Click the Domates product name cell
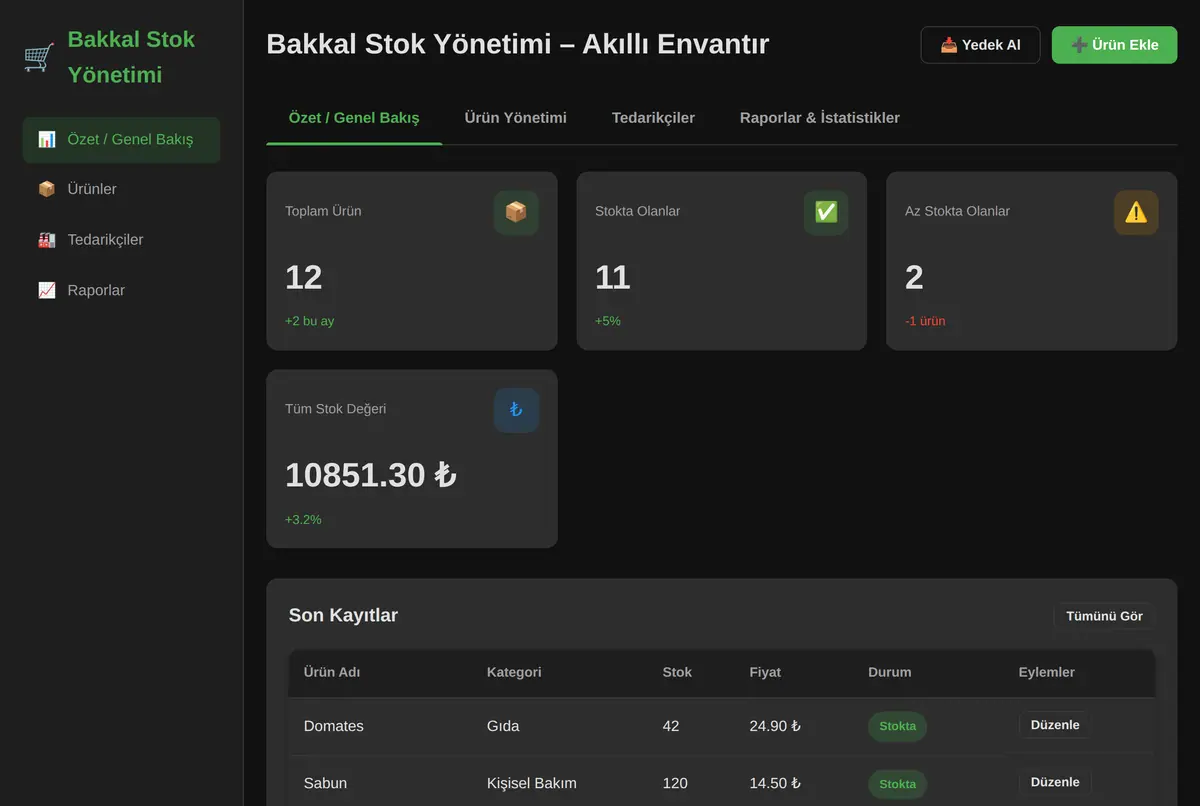This screenshot has height=806, width=1200. [334, 726]
